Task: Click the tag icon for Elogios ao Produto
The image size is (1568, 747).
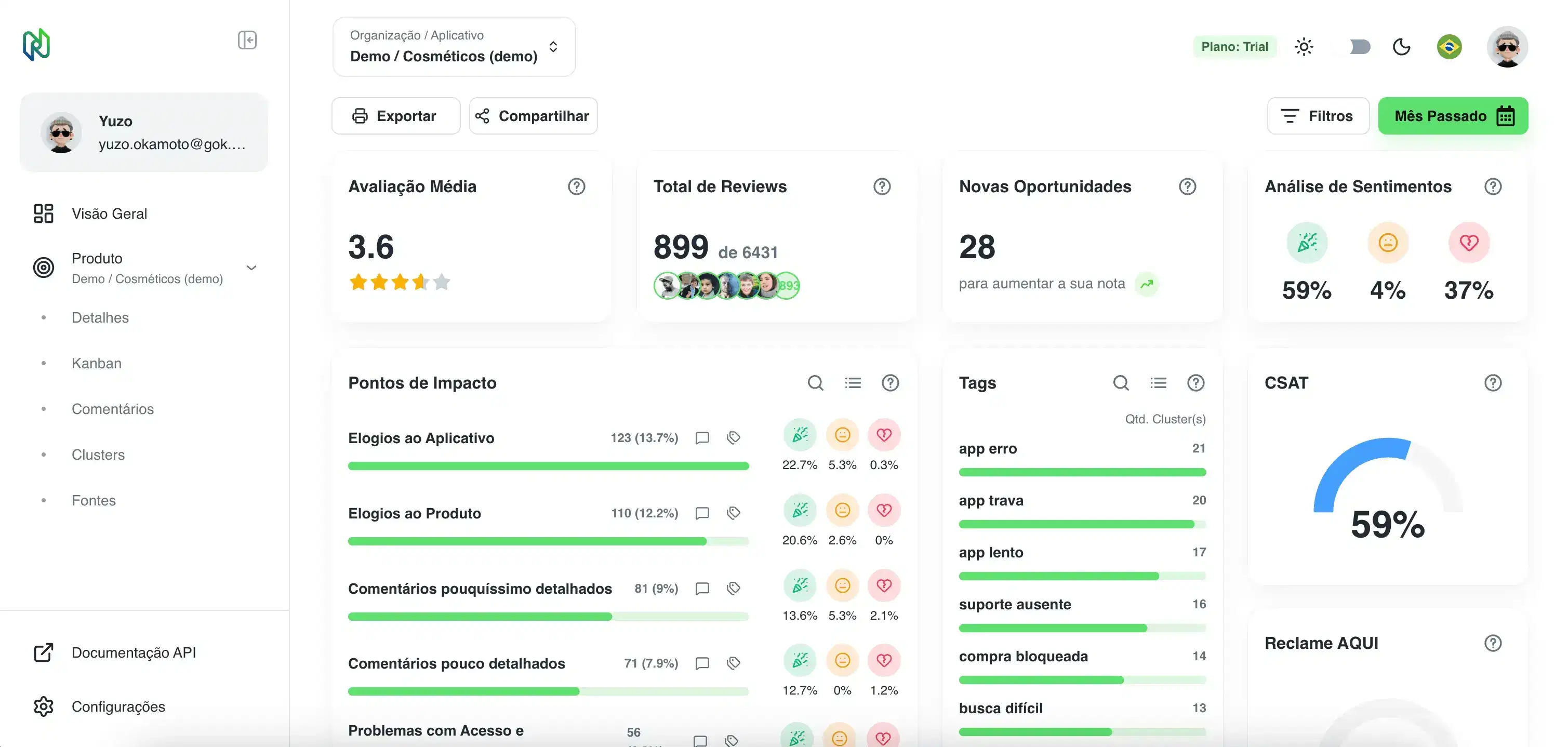Action: (x=734, y=513)
